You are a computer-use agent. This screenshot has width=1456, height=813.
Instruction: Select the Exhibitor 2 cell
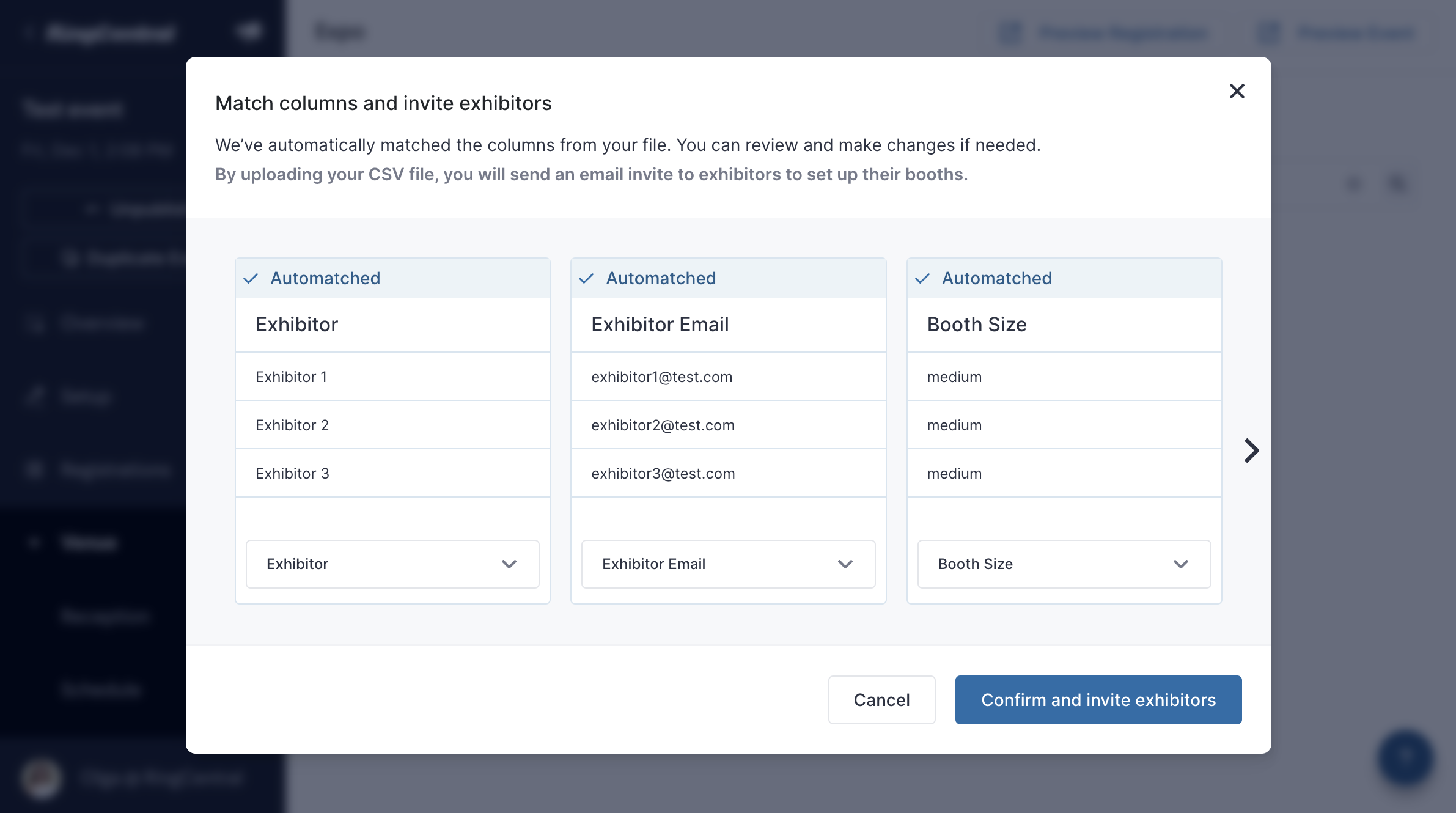392,425
